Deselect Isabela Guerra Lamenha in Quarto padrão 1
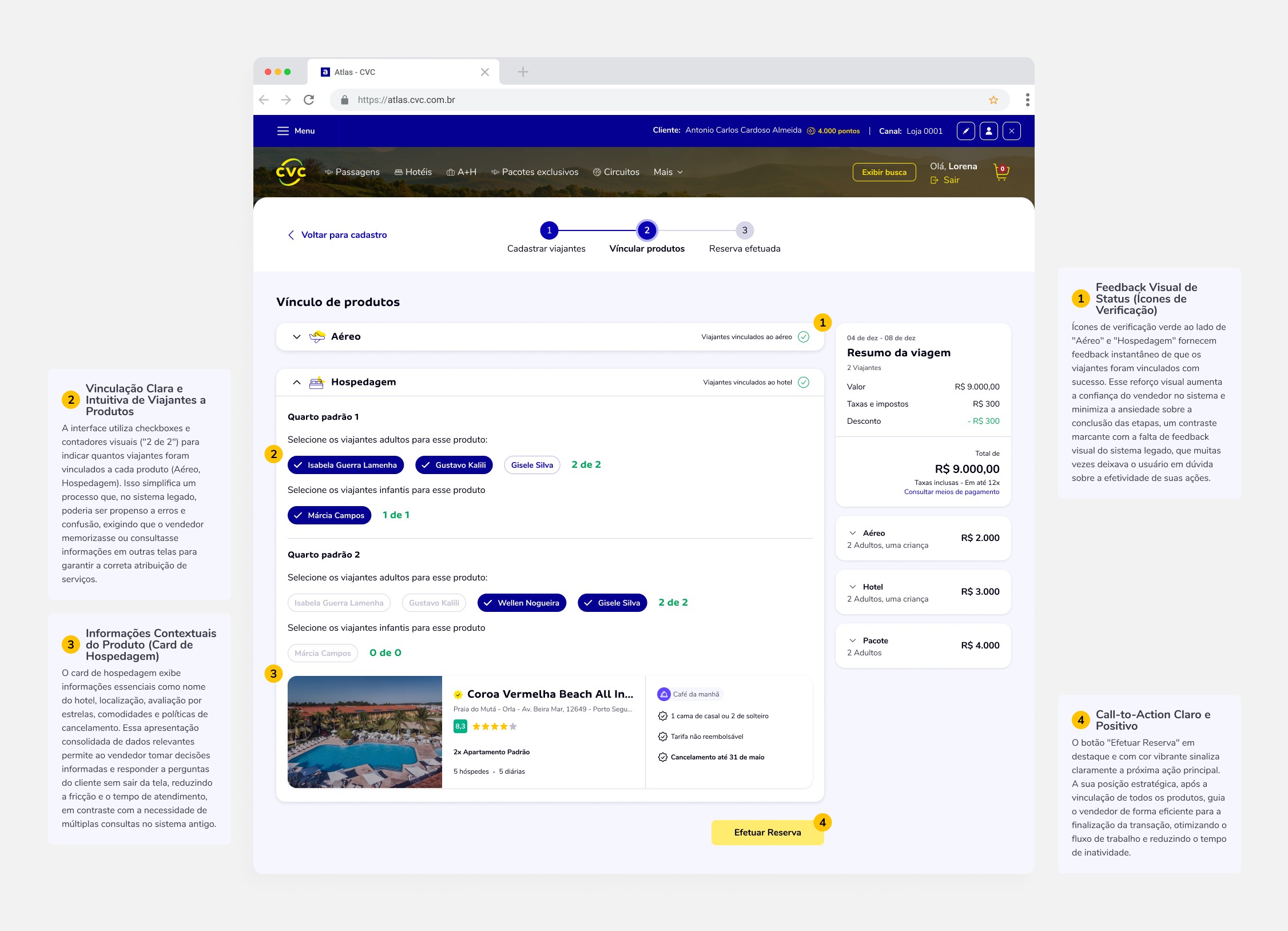The height and width of the screenshot is (931, 1288). point(346,465)
